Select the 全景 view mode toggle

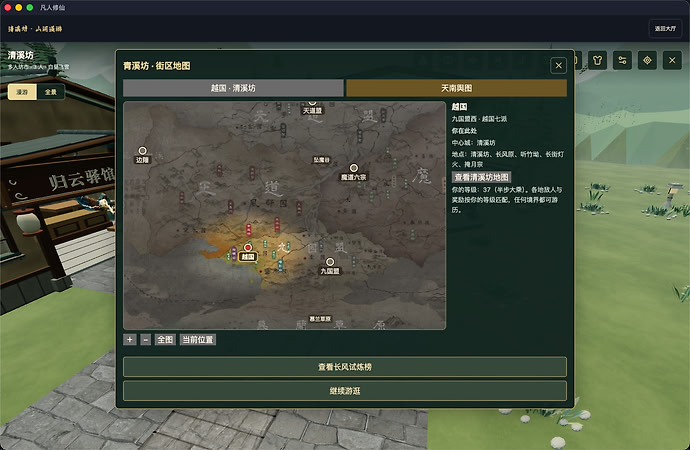[x=51, y=92]
